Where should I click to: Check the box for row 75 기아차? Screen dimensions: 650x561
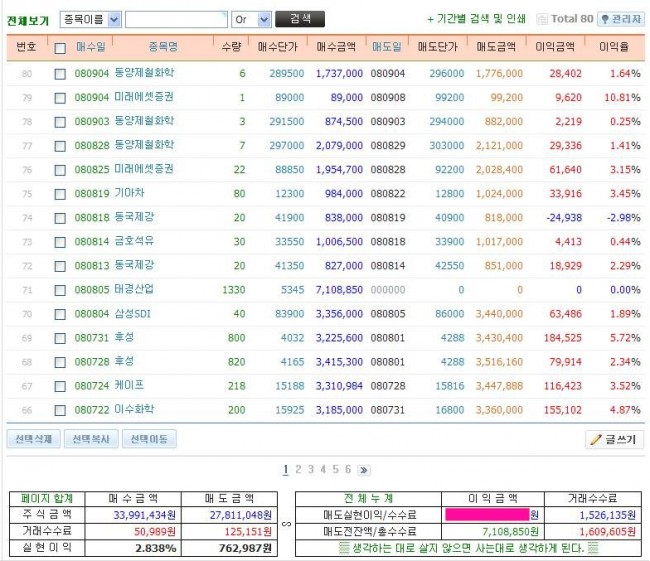(x=60, y=194)
